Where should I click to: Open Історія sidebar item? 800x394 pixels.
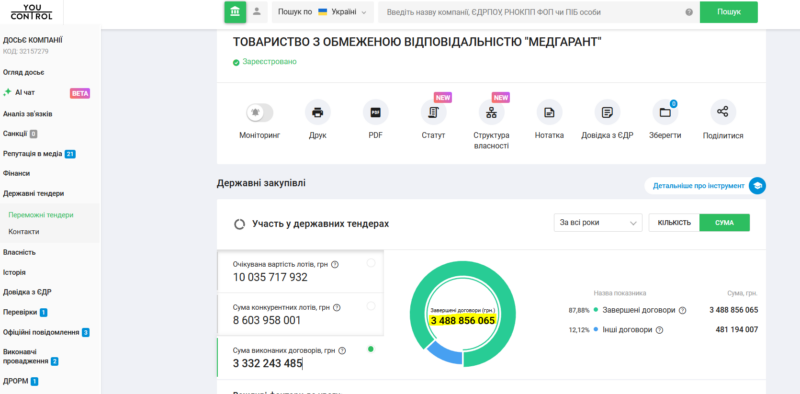(x=14, y=273)
